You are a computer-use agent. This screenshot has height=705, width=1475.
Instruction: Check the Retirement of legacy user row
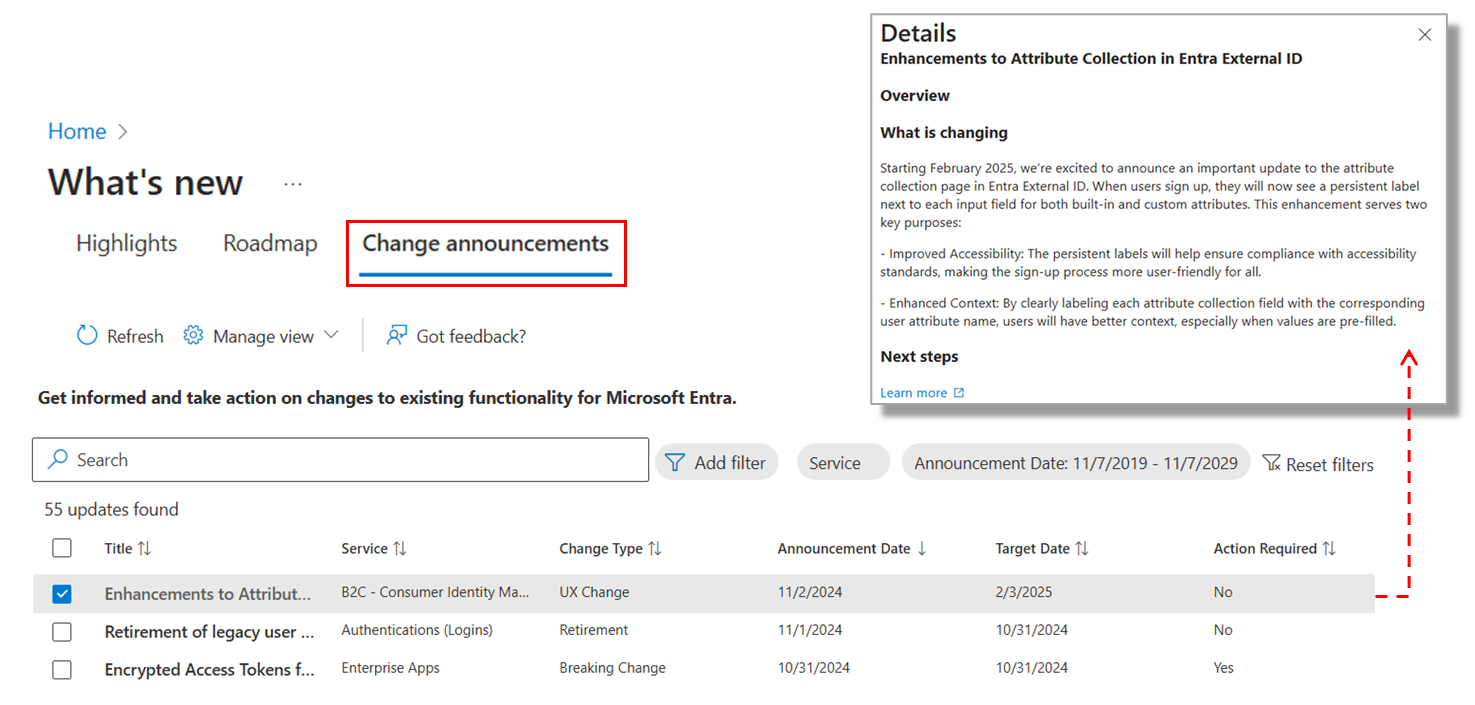pos(62,631)
